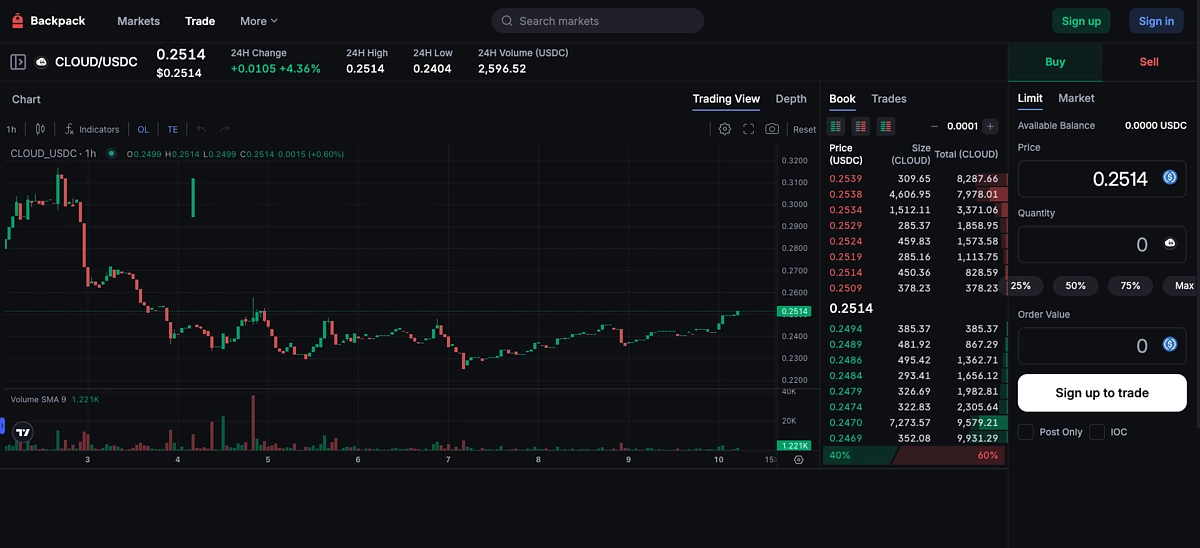
Task: Click ask row priced 0.2538
Action: (x=913, y=194)
